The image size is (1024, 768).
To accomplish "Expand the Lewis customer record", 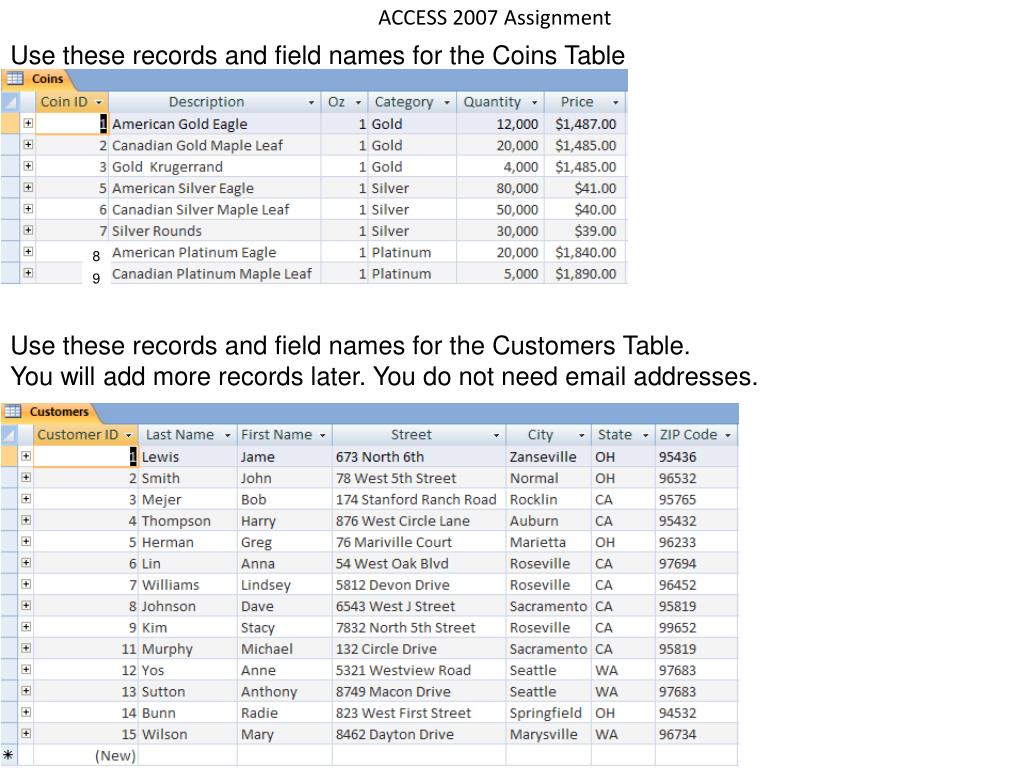I will (25, 456).
